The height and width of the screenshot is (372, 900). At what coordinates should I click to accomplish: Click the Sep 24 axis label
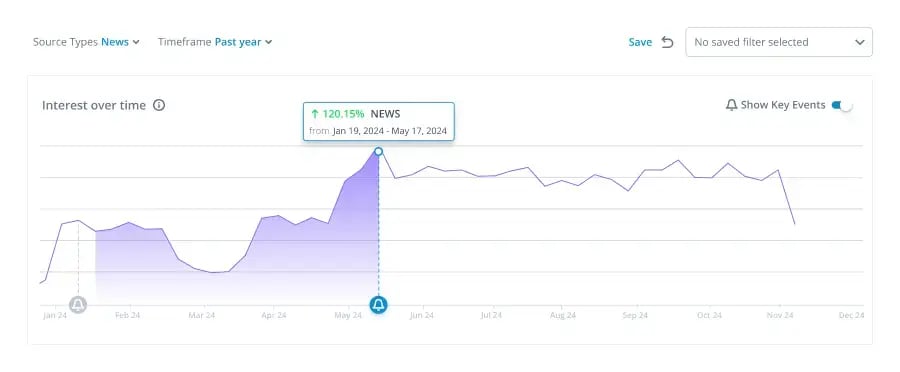pos(635,315)
